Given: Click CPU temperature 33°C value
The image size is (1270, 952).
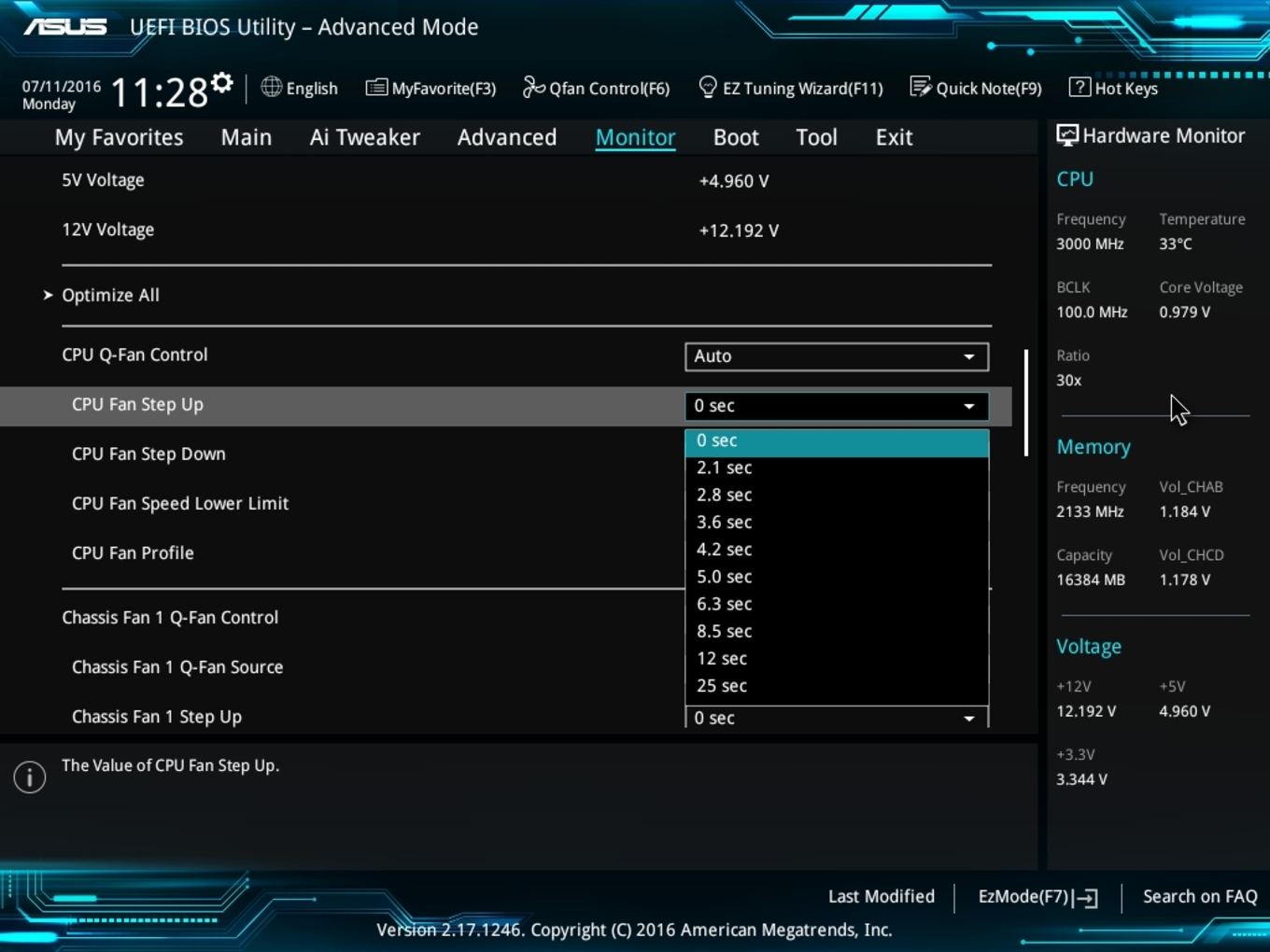Looking at the screenshot, I should (x=1176, y=244).
